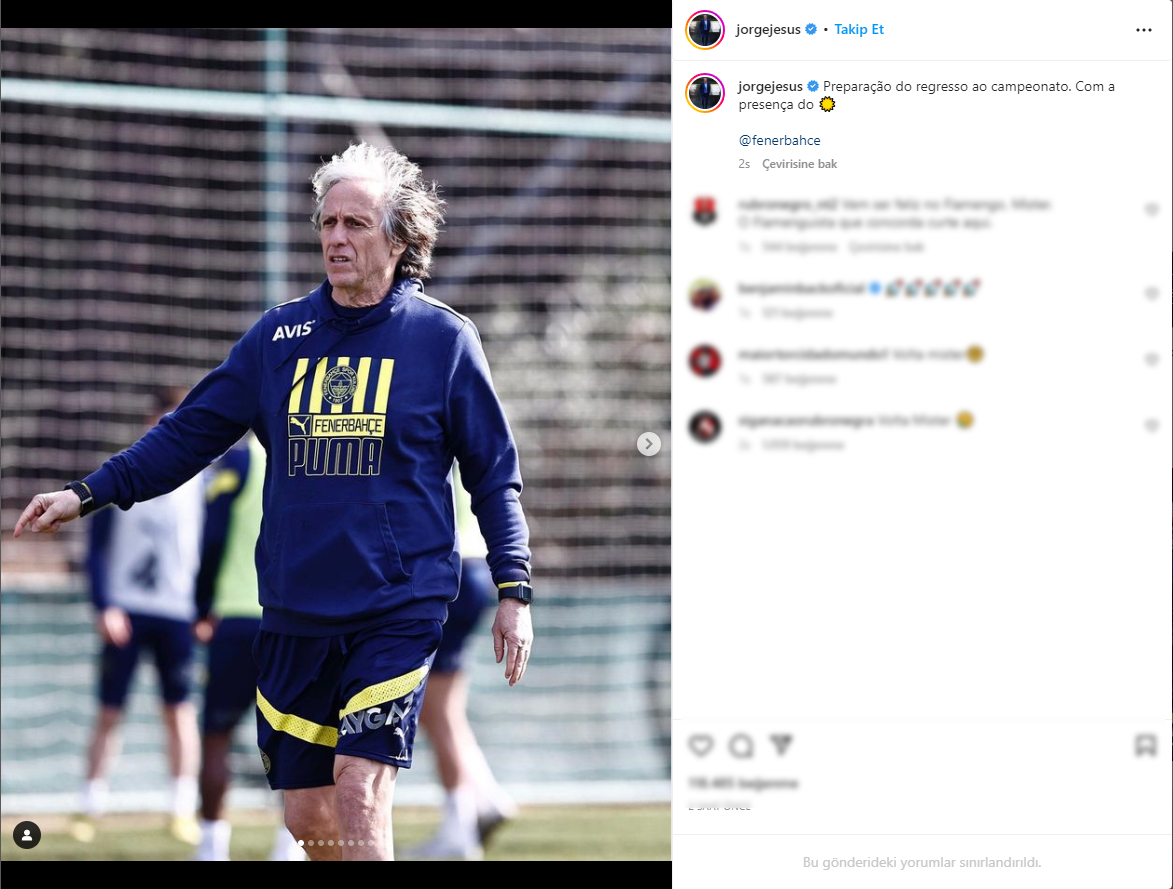Open jorgejesus username in header

click(768, 29)
